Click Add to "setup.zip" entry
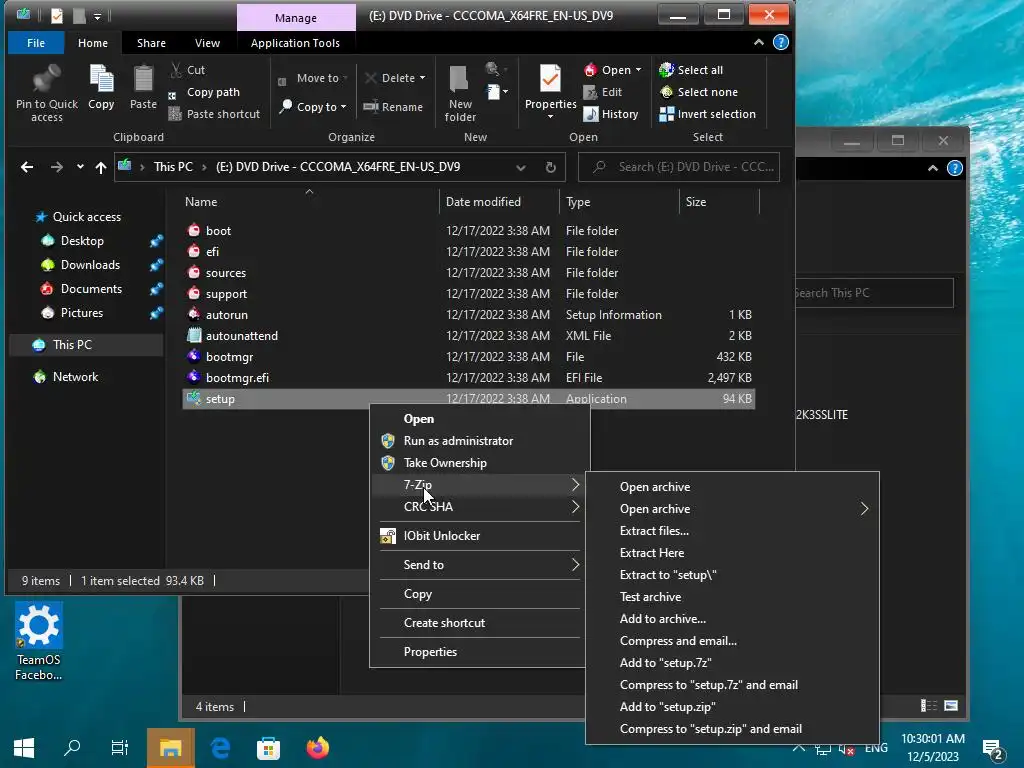The width and height of the screenshot is (1024, 768). pyautogui.click(x=732, y=707)
